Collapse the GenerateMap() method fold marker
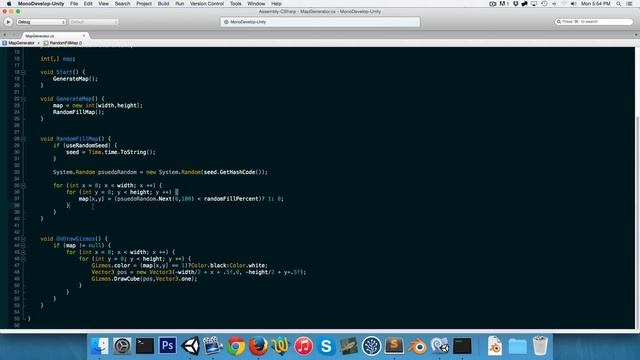Image resolution: width=640 pixels, height=360 pixels. coord(23,99)
